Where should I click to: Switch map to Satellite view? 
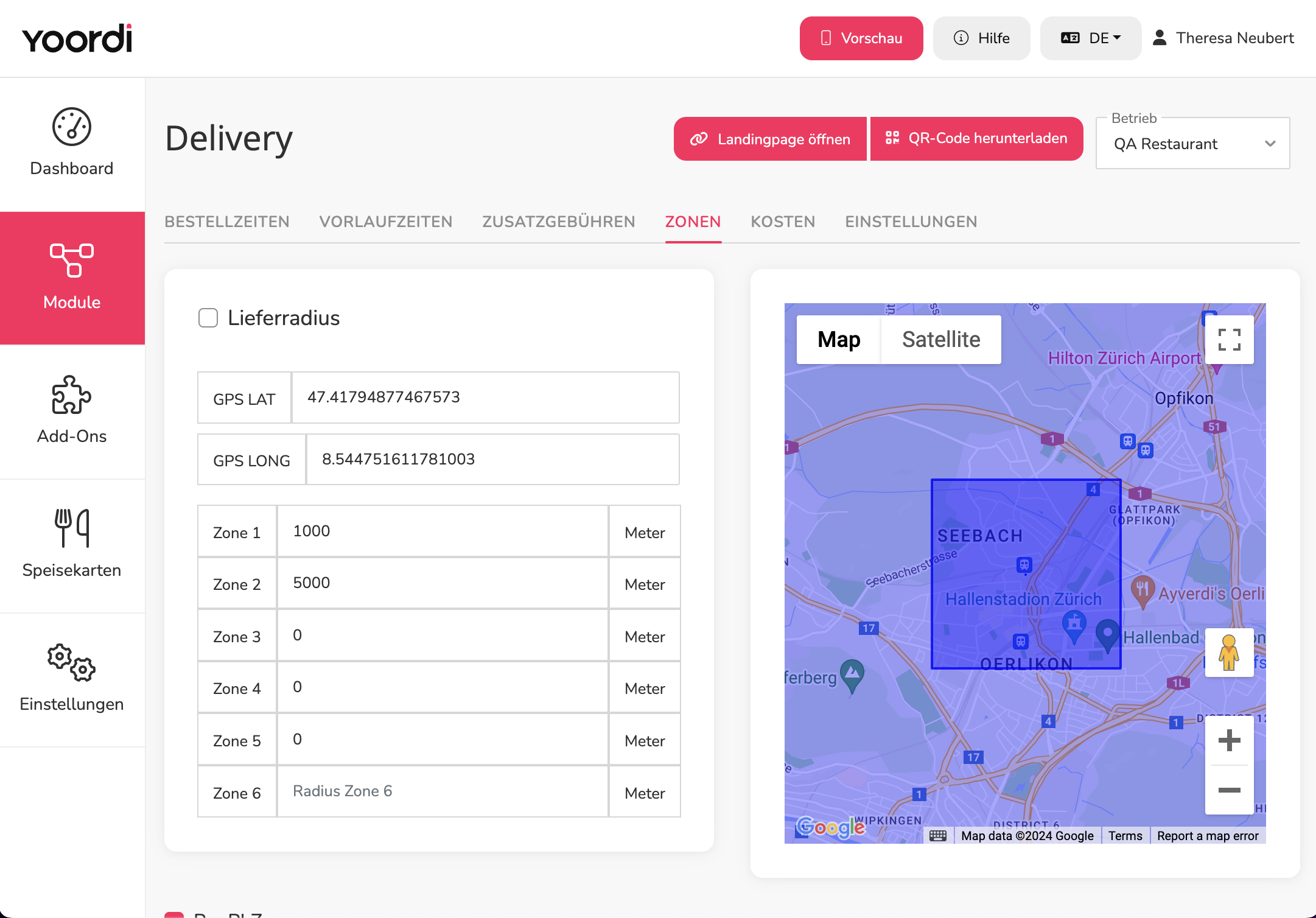pyautogui.click(x=941, y=340)
